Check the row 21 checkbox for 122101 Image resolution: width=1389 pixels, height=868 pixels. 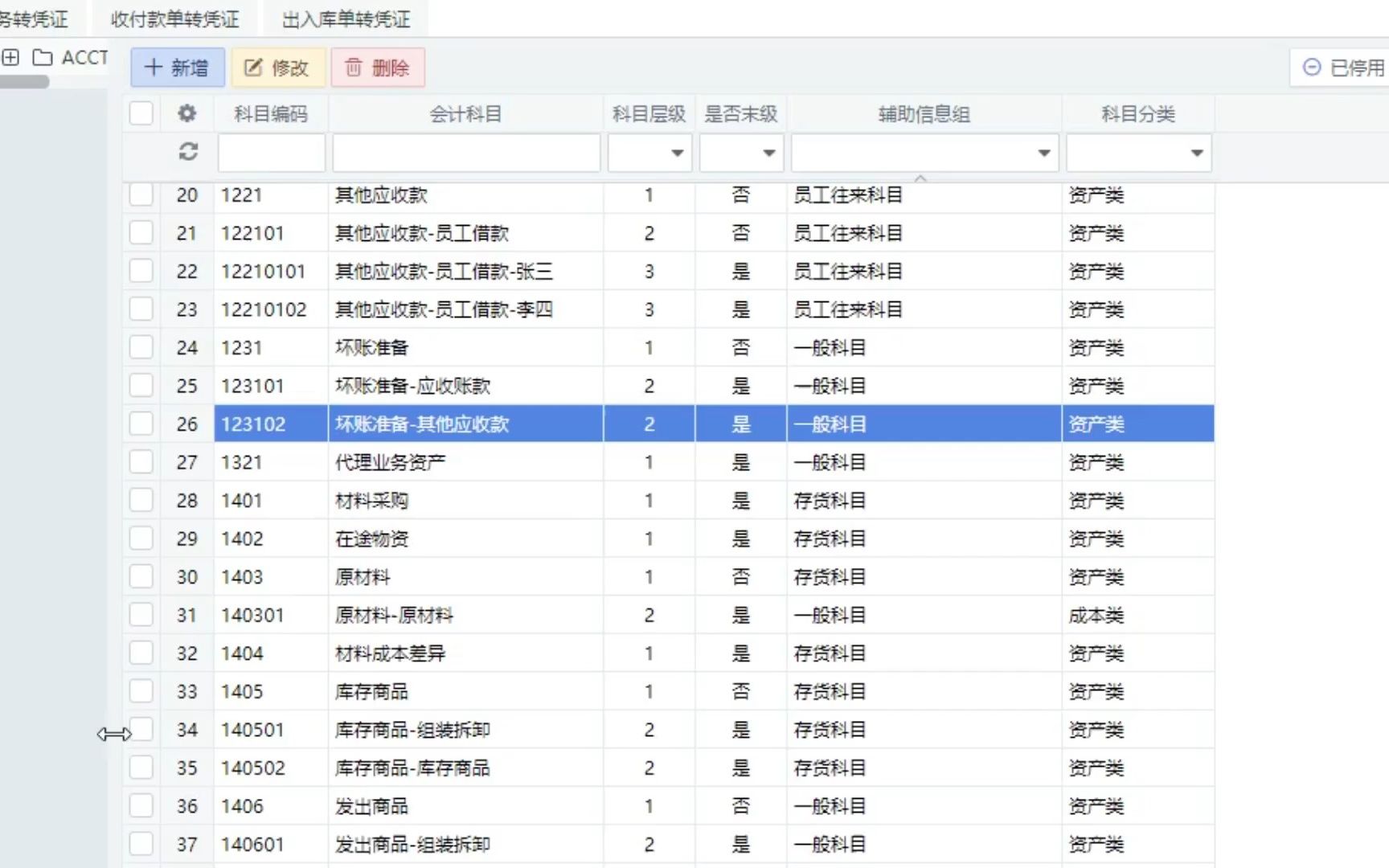[x=141, y=233]
